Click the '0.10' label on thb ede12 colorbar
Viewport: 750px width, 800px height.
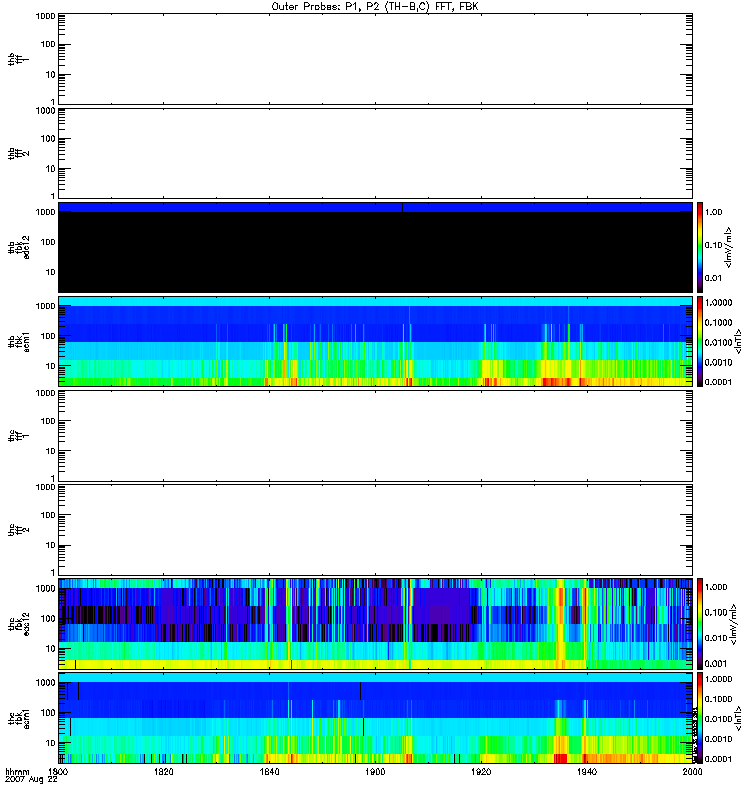point(713,245)
